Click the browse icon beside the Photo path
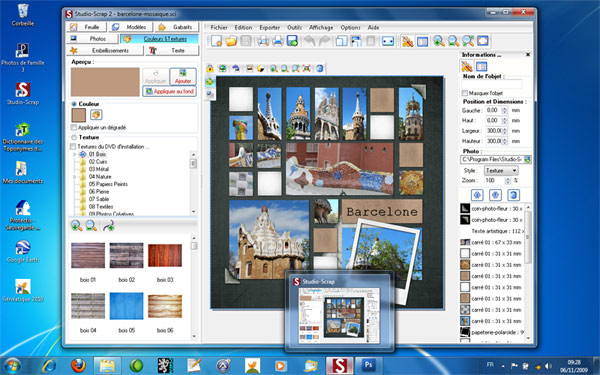The image size is (600, 375). pos(528,159)
